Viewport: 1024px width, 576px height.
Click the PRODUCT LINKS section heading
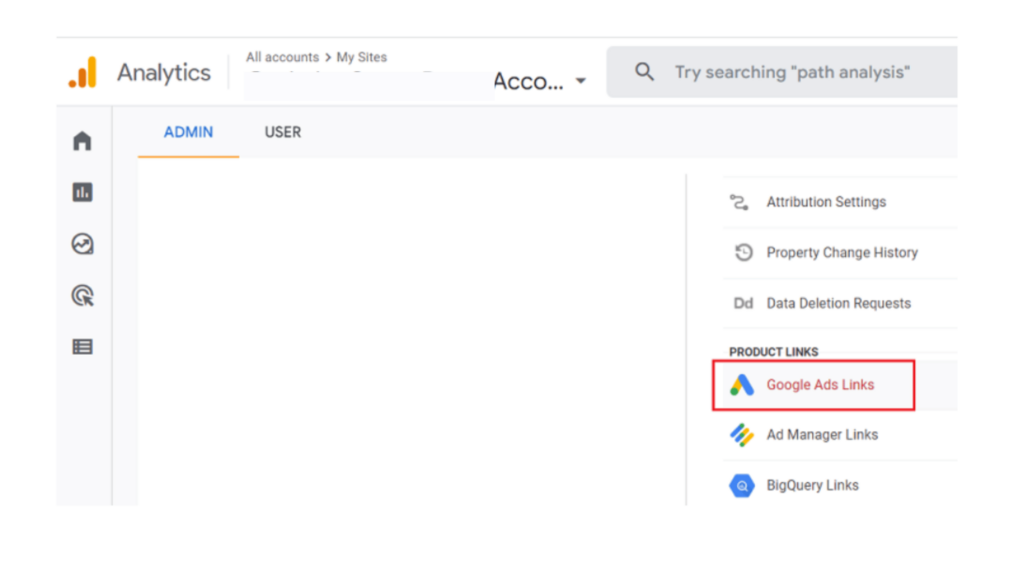(773, 352)
